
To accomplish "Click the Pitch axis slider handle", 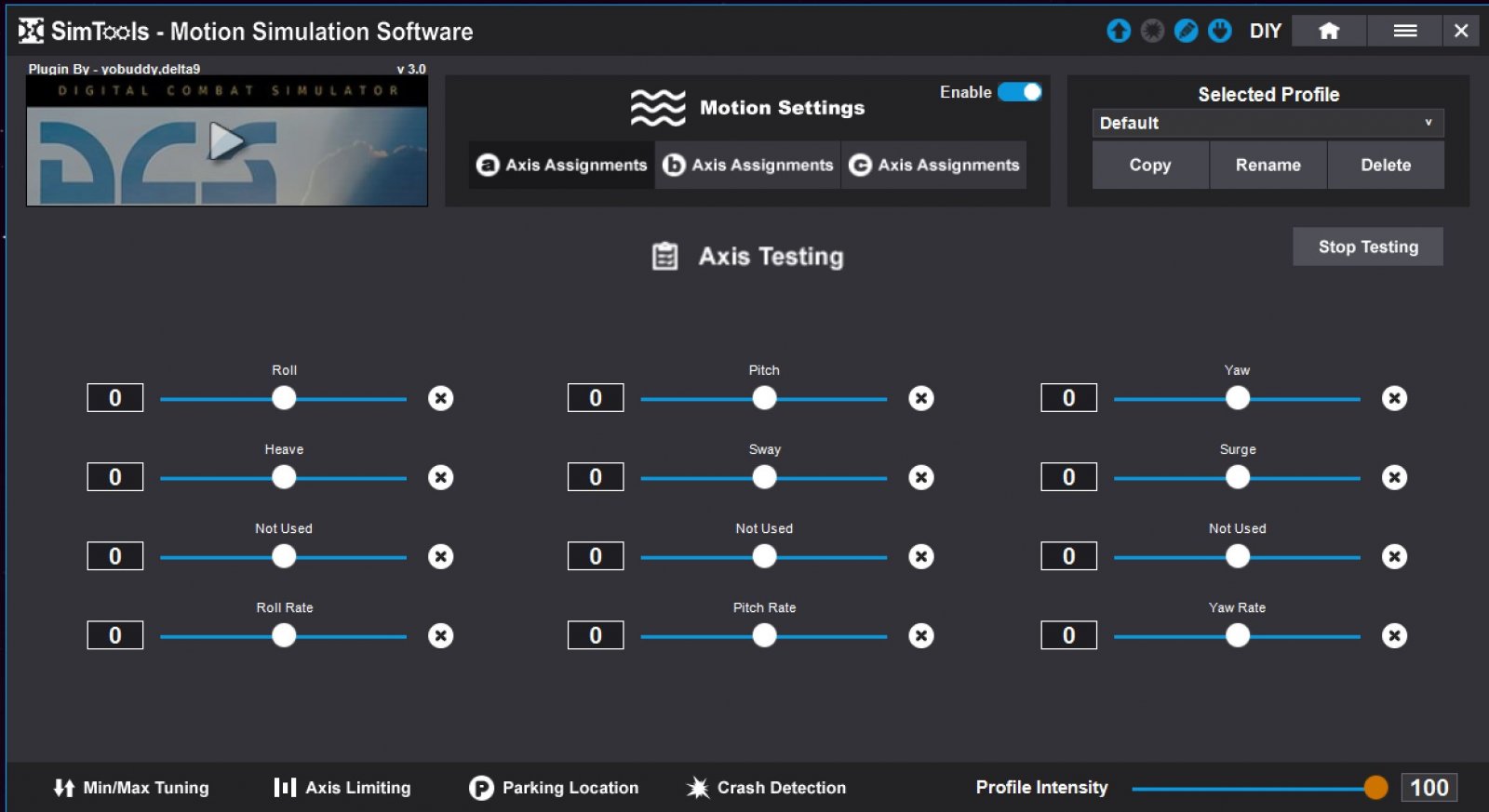I will coord(764,398).
